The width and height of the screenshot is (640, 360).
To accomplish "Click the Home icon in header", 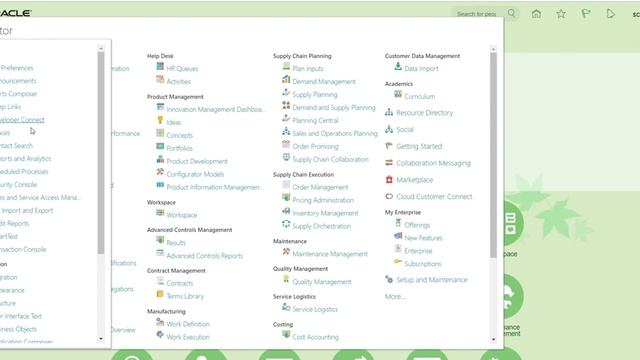I will click(x=536, y=14).
